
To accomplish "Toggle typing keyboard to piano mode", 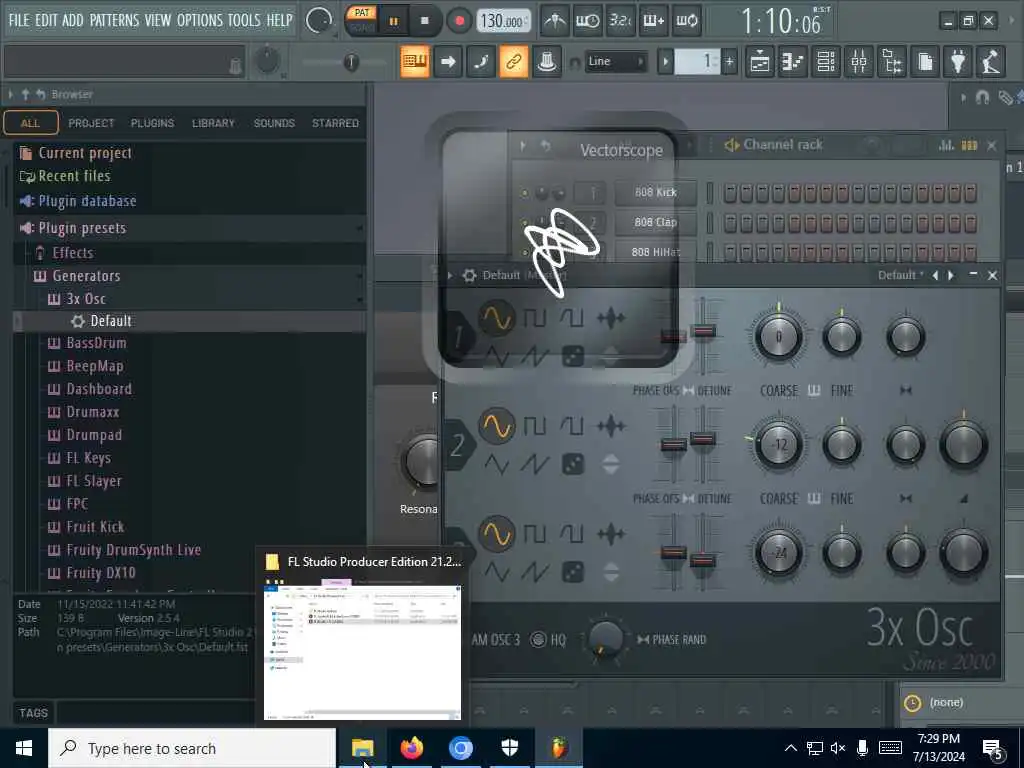I will click(x=415, y=62).
